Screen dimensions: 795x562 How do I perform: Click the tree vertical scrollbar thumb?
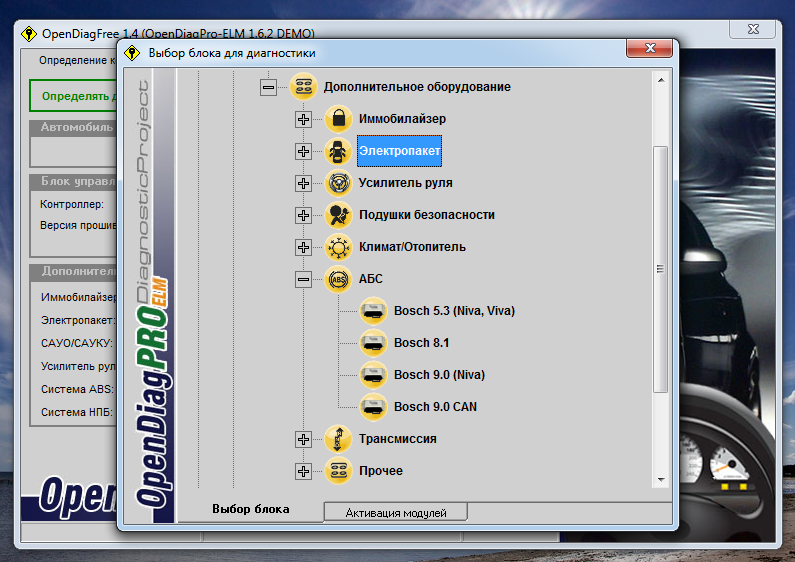click(661, 269)
